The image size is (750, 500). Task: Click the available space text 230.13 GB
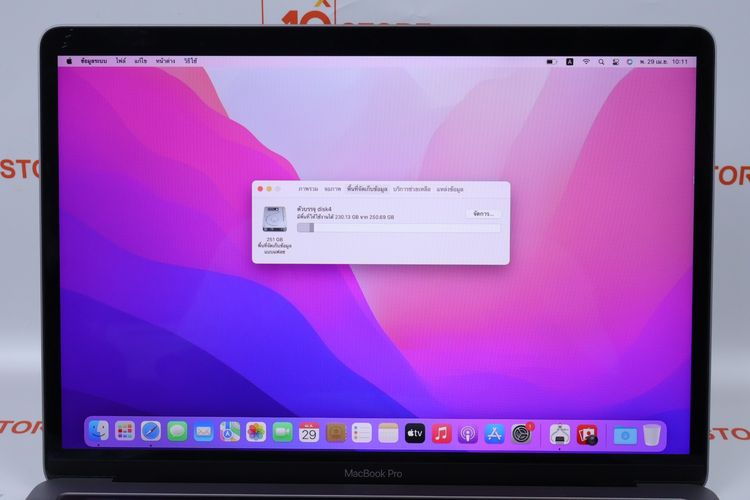click(347, 217)
